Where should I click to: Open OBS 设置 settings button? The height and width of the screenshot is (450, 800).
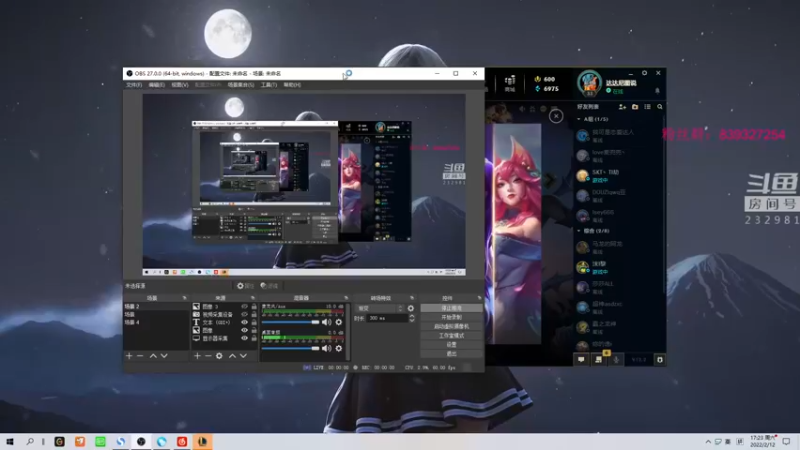tap(452, 345)
